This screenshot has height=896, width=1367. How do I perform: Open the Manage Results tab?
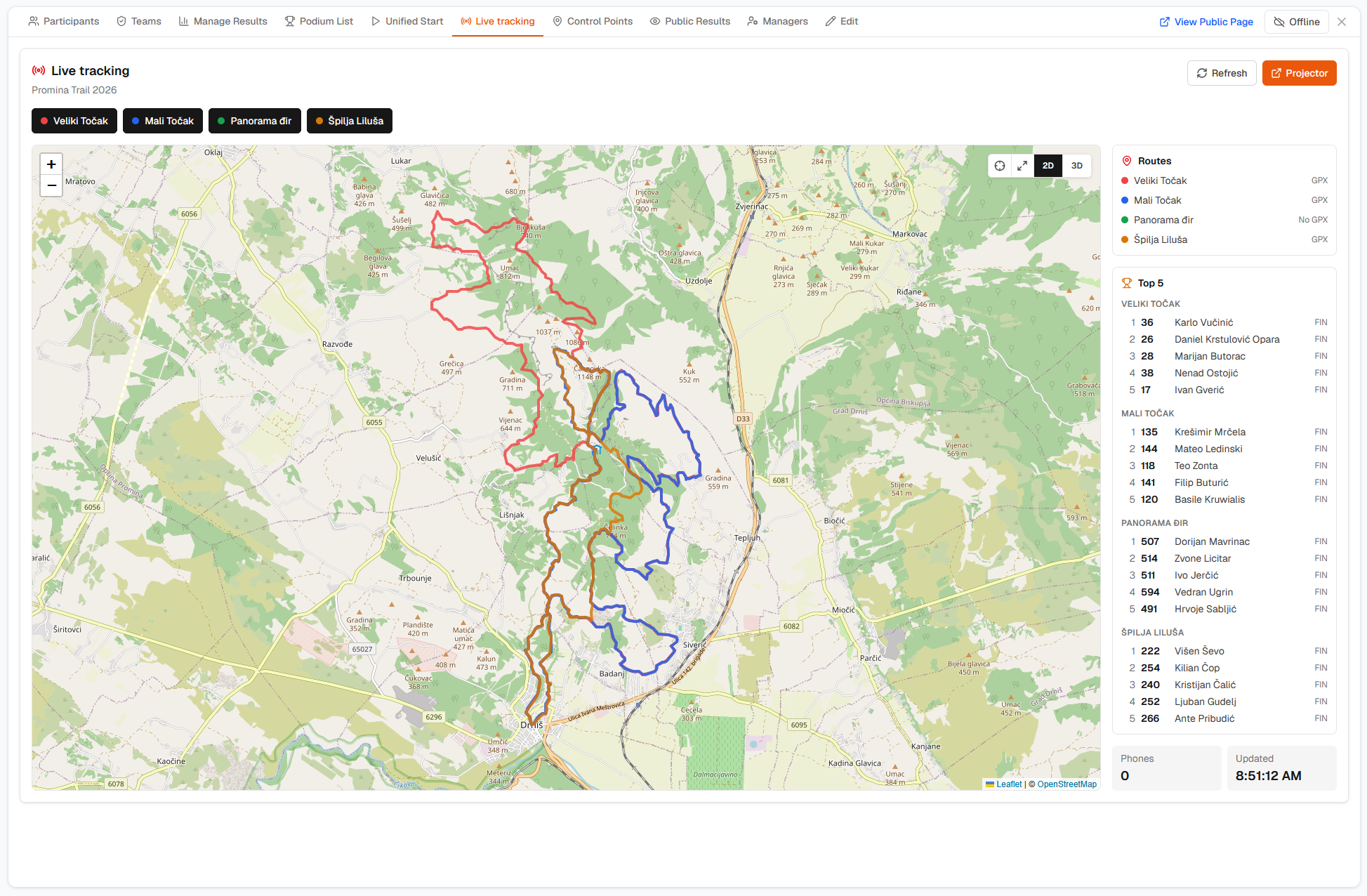point(223,21)
